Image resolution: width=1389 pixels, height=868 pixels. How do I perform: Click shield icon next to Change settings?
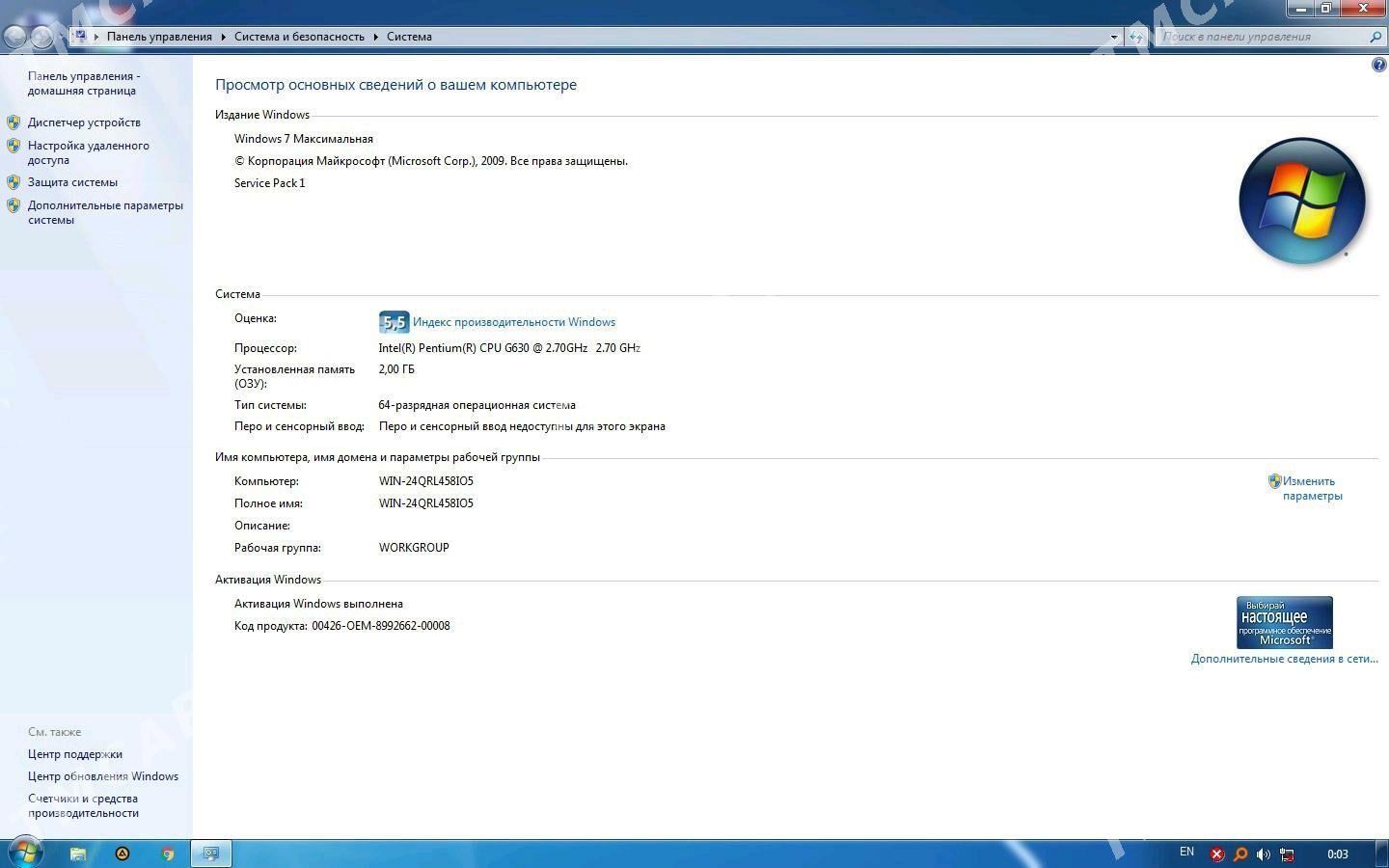(x=1274, y=480)
